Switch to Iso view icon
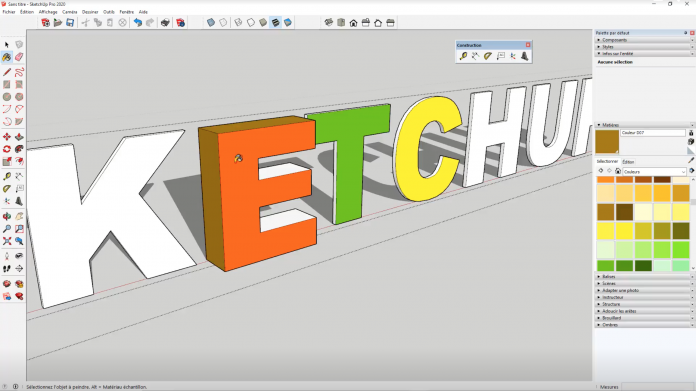The image size is (696, 391). (x=328, y=23)
